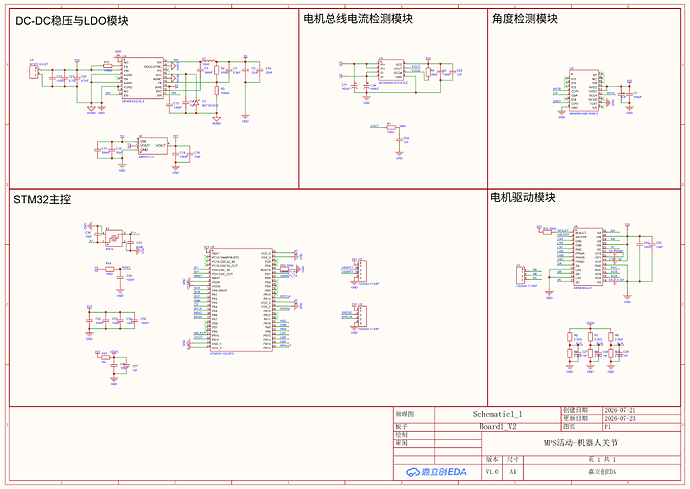Select the motor driver IC symbol
690x489 pixels.
[x=588, y=257]
